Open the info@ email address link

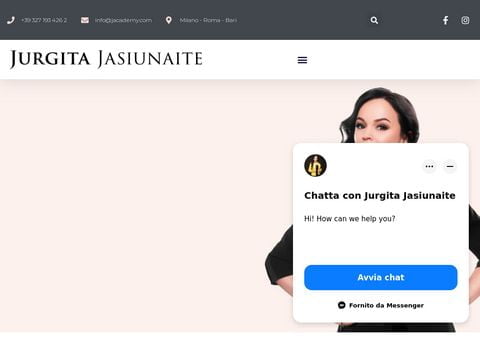click(123, 20)
